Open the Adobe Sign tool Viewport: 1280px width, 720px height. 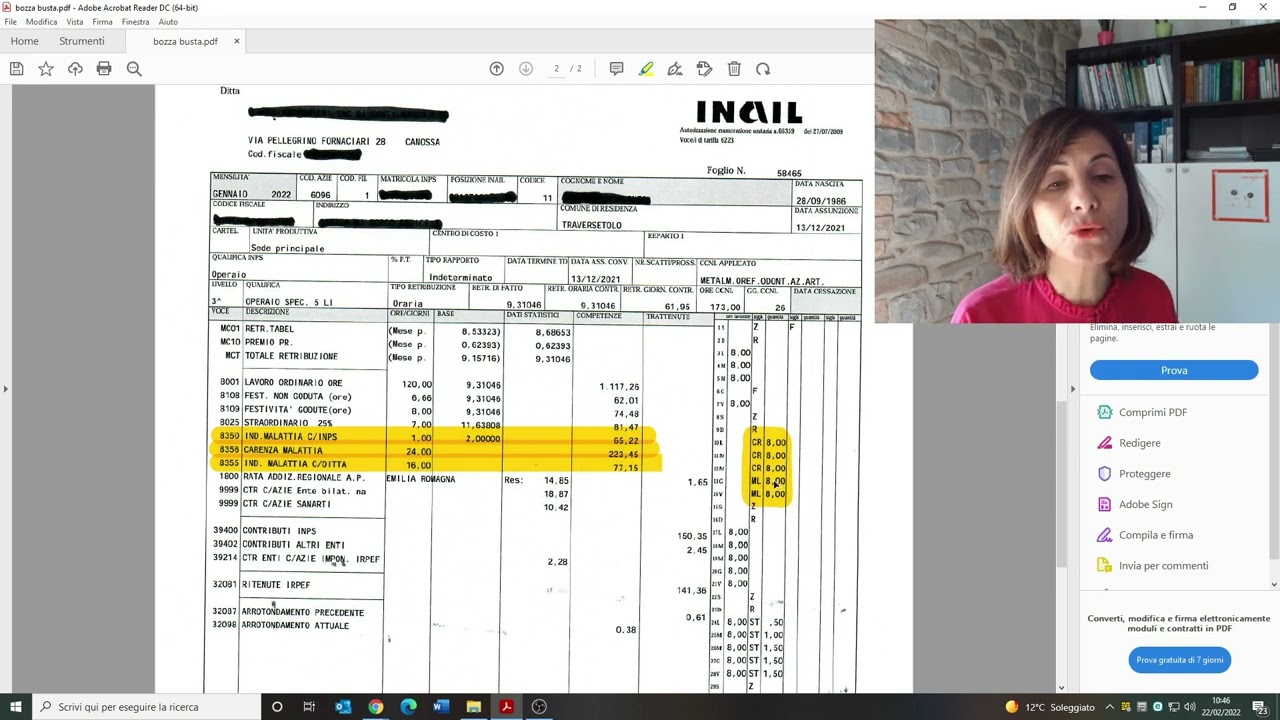point(1145,504)
